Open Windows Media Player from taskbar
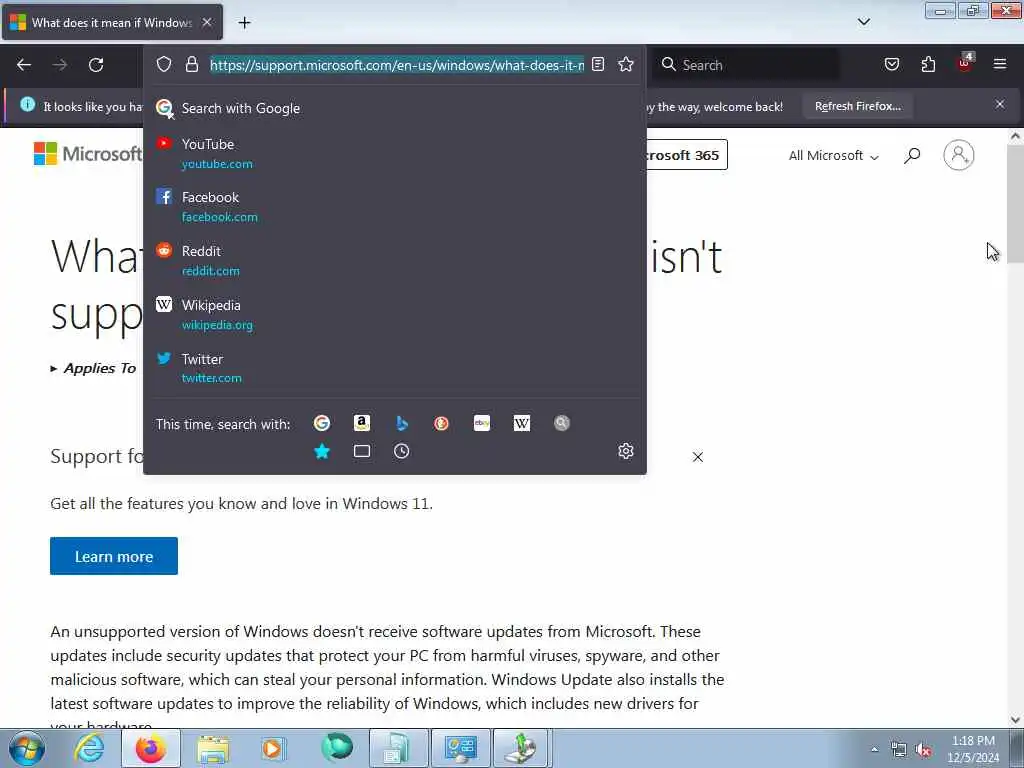Screen dimensions: 1024x768 click(x=274, y=748)
